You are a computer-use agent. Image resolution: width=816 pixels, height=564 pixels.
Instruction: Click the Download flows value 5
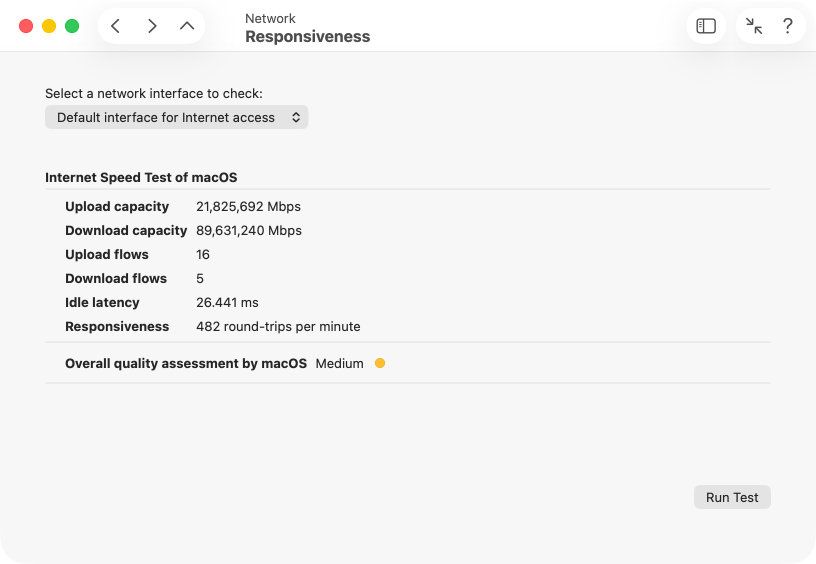200,278
